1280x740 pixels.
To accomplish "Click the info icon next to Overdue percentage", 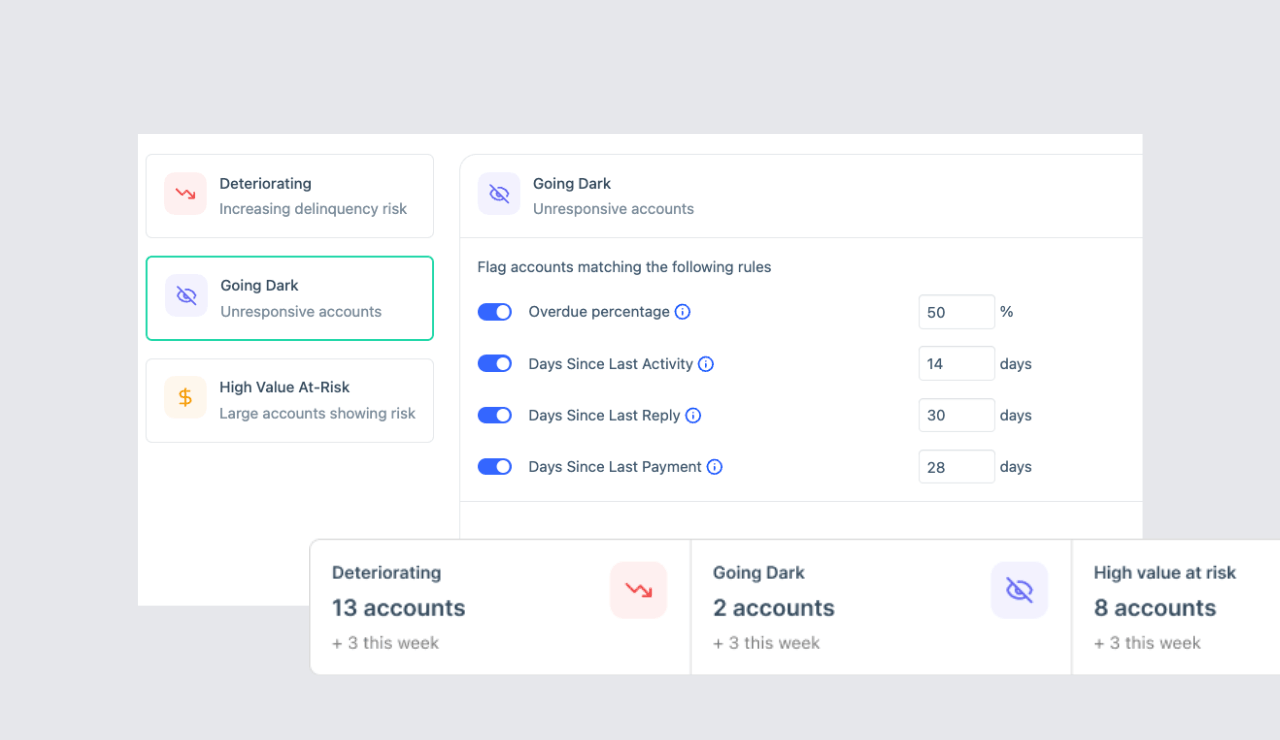I will (683, 312).
